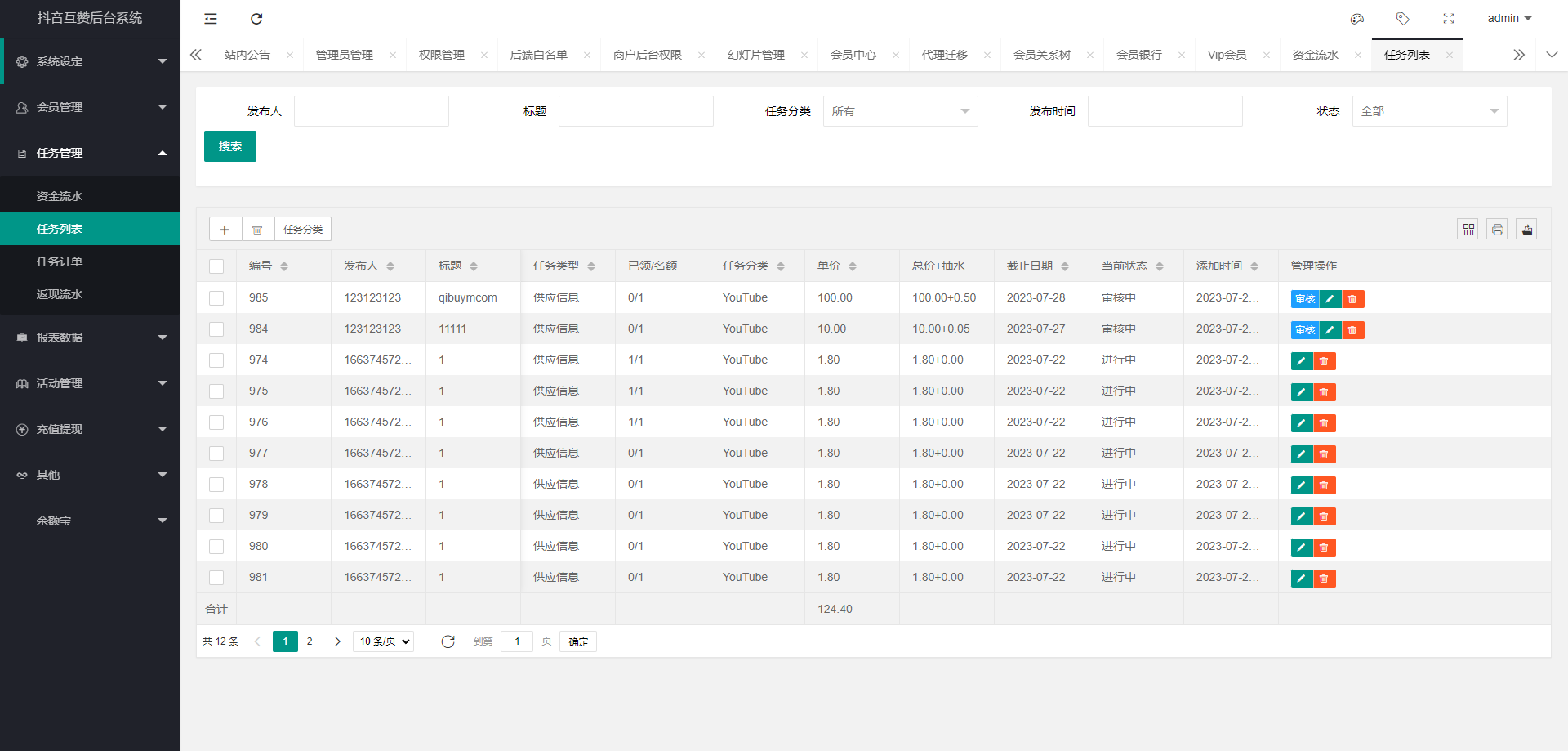
Task: Click the 发布人 input field
Action: coord(372,111)
